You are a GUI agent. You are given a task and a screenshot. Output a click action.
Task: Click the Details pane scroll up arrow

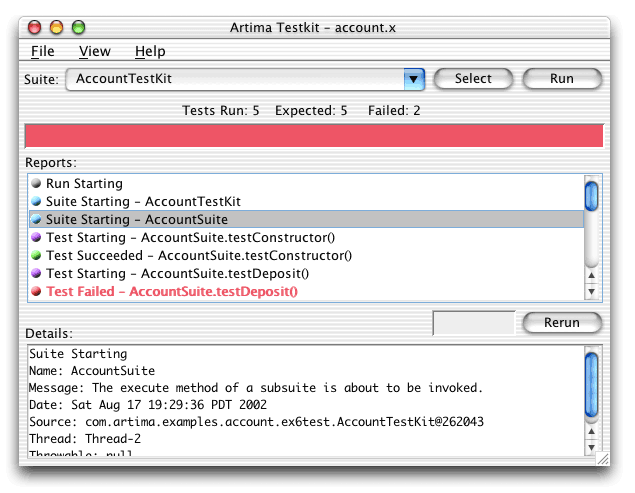point(592,431)
